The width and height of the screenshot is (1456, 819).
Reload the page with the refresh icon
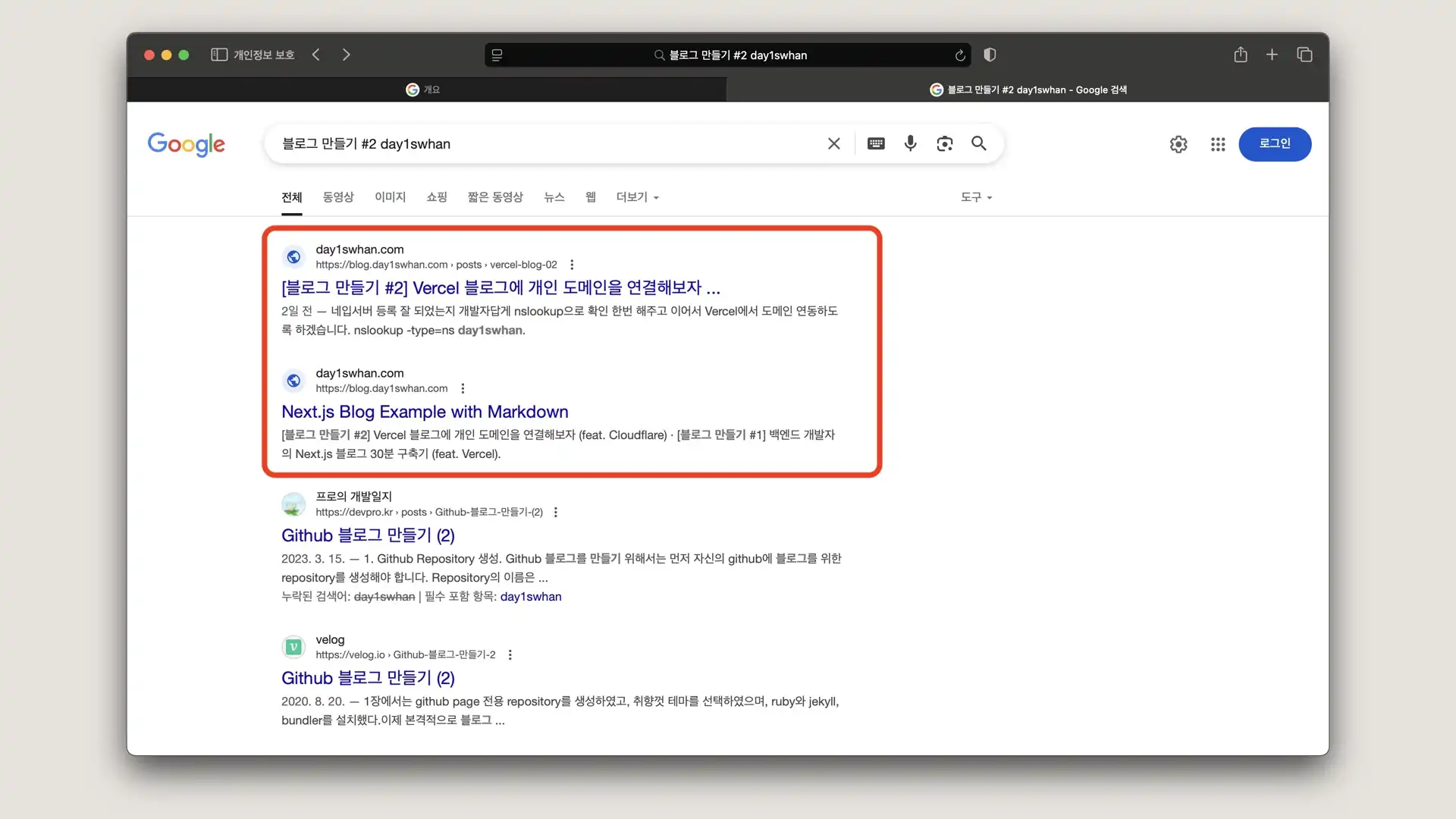click(960, 55)
